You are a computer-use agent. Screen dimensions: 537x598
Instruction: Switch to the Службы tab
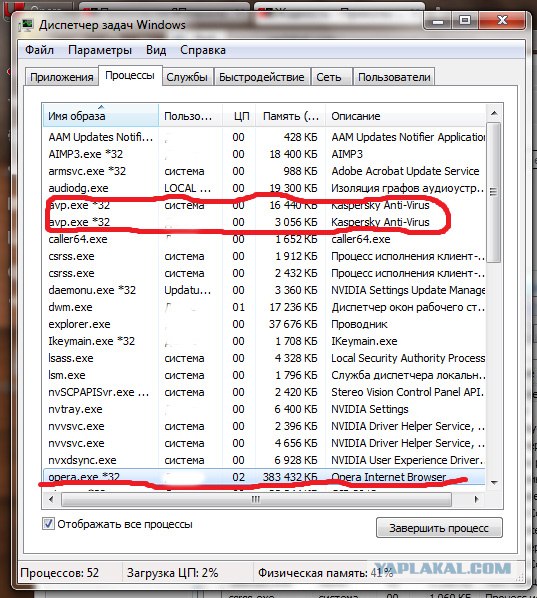[x=187, y=77]
